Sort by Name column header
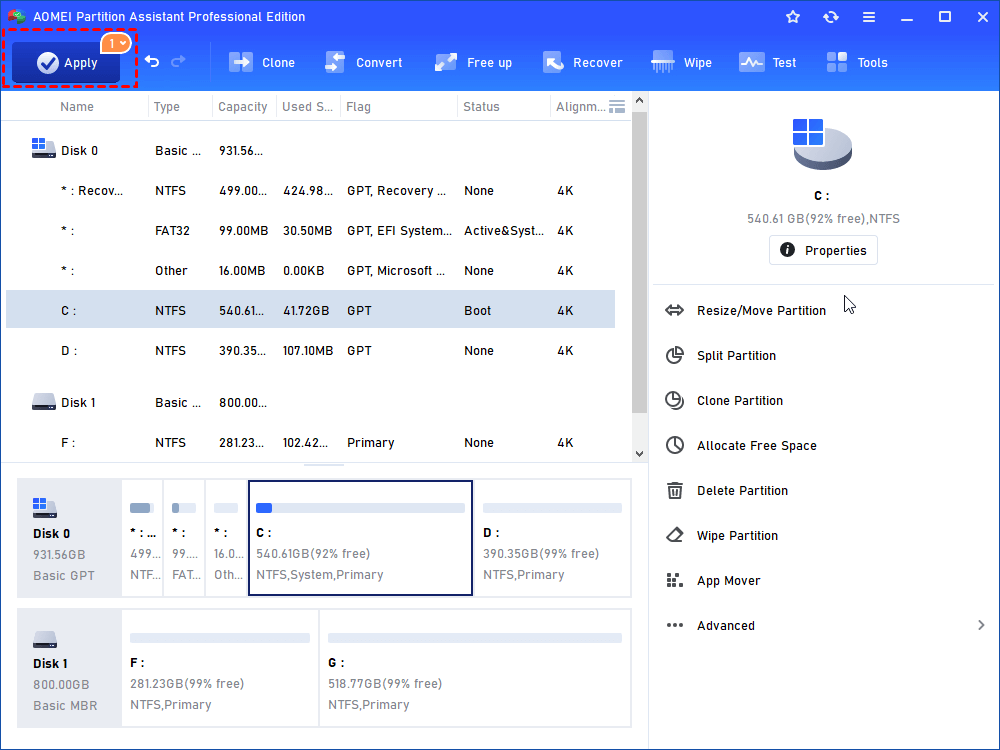 pos(77,107)
